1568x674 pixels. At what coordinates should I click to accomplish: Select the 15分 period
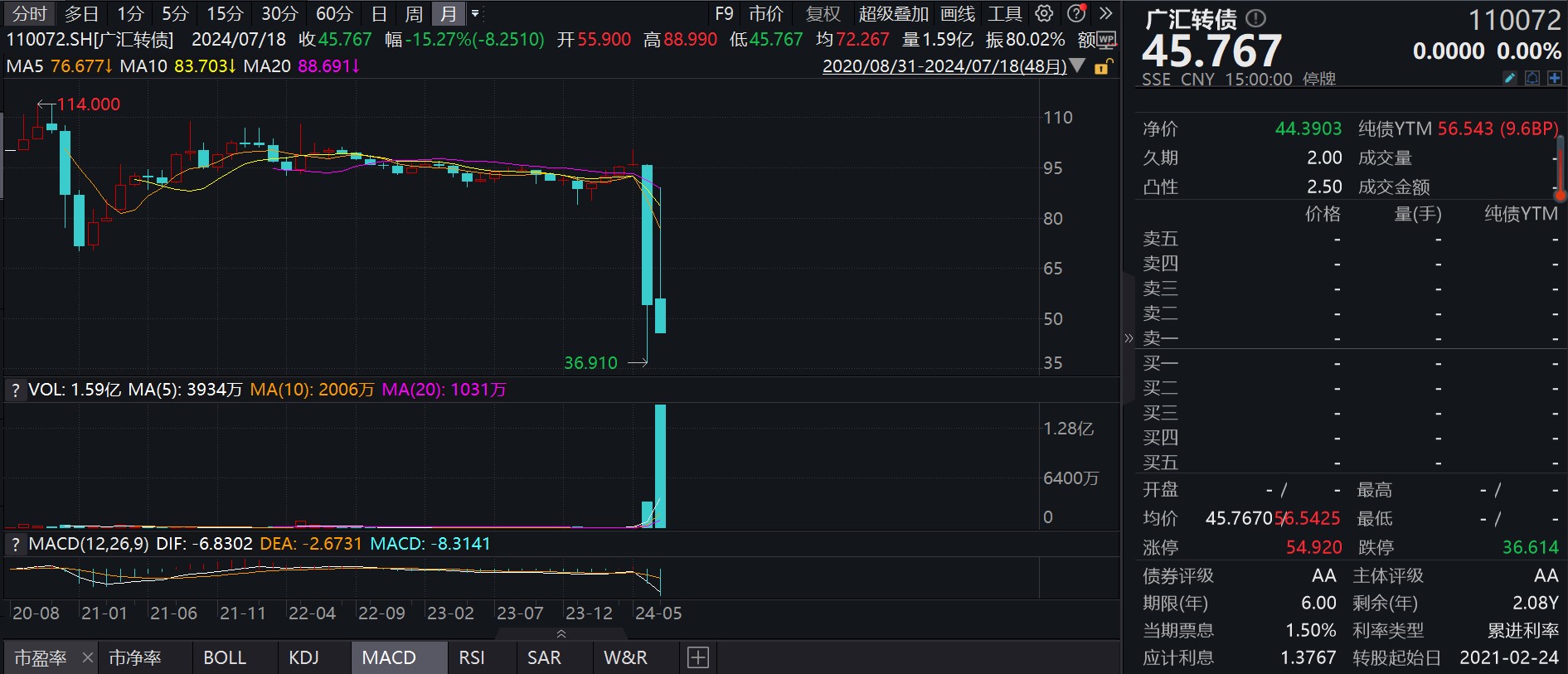(225, 13)
